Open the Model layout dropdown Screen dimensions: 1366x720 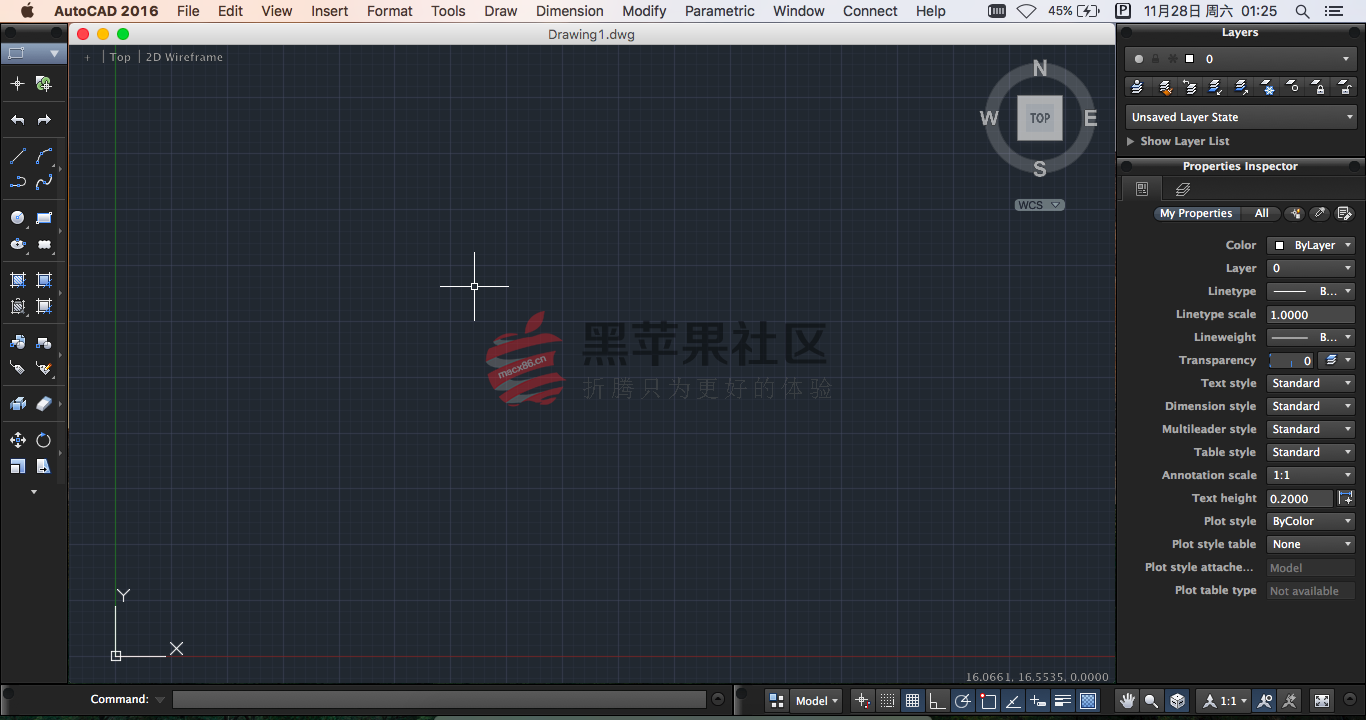817,701
